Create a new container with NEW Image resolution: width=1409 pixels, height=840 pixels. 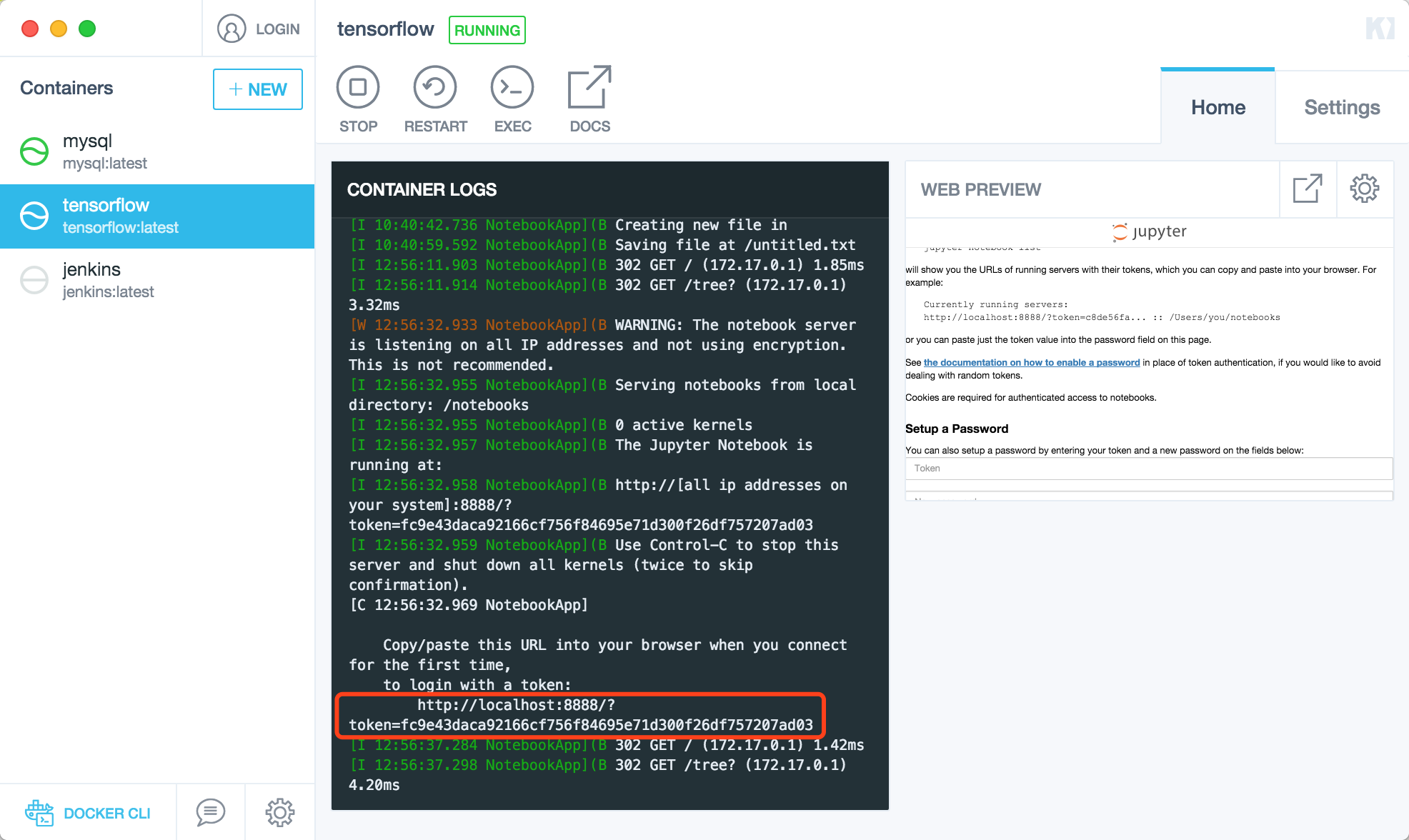click(x=258, y=89)
